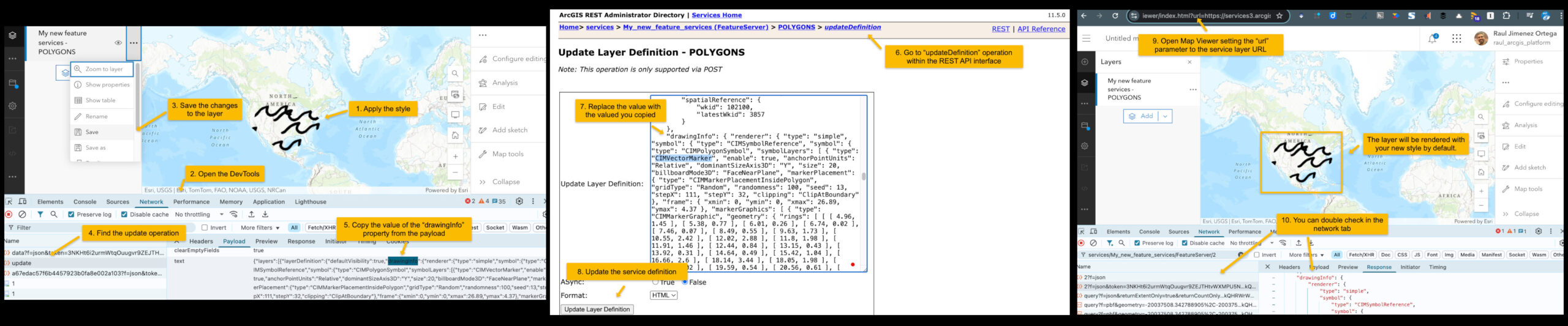Open 'API Reference' link
Image resolution: width=1568 pixels, height=326 pixels.
(x=1041, y=29)
